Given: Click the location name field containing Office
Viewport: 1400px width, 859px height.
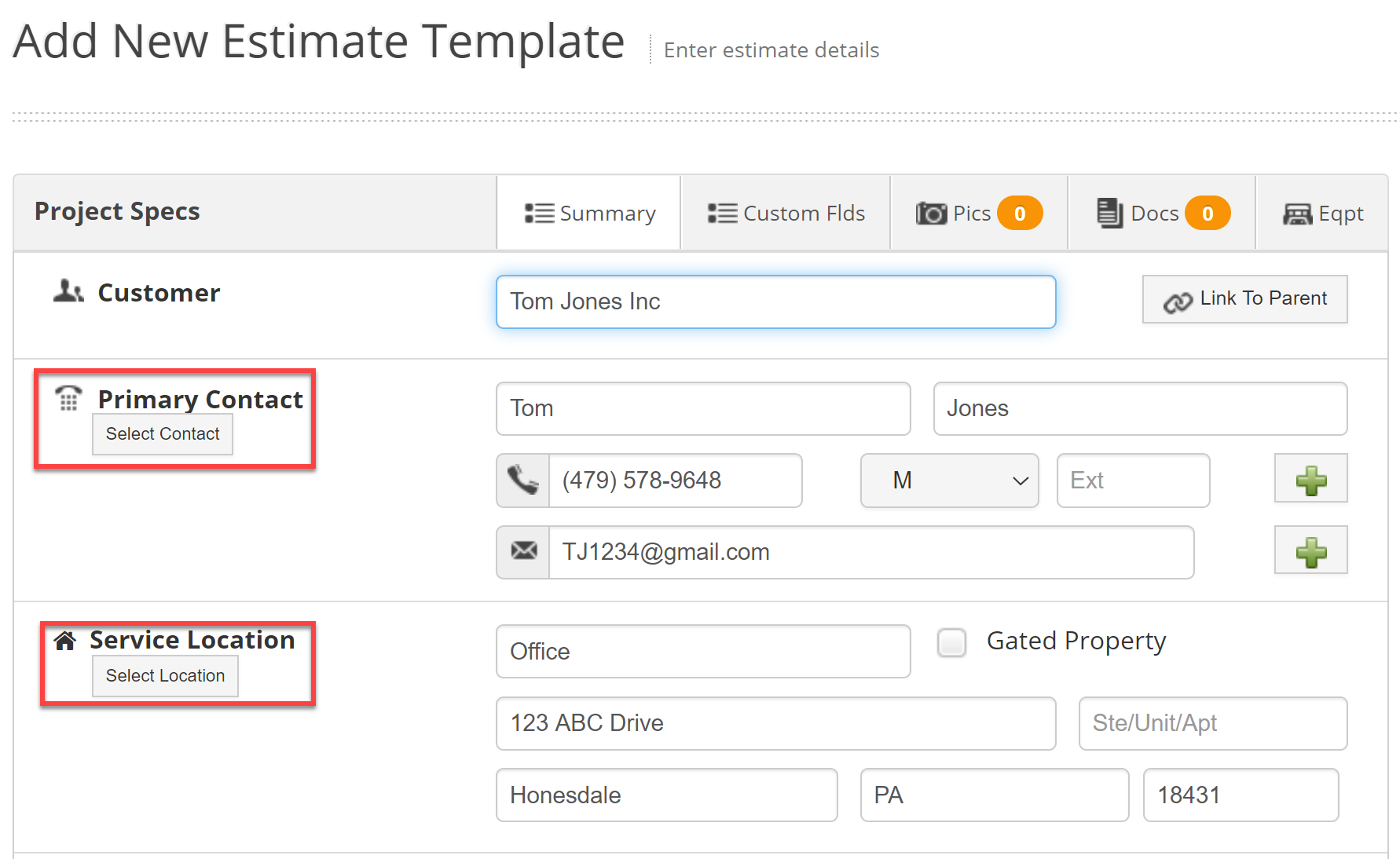Looking at the screenshot, I should click(703, 652).
